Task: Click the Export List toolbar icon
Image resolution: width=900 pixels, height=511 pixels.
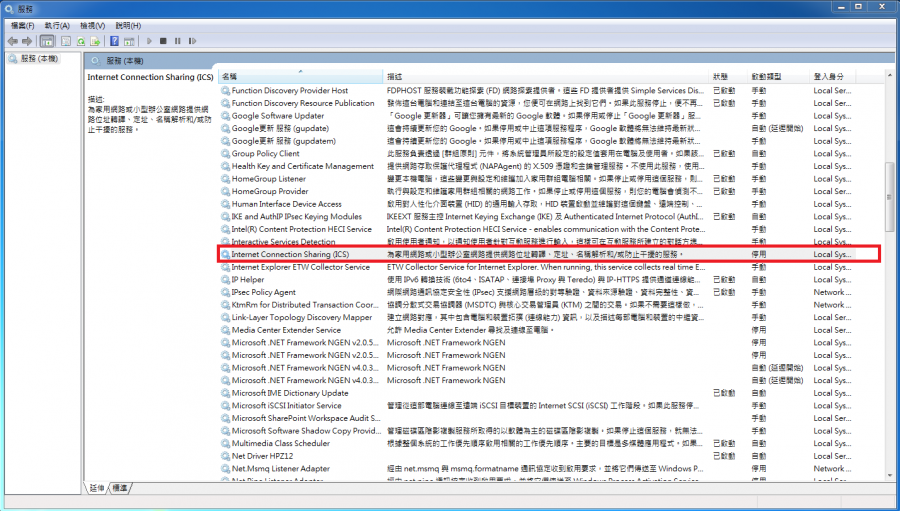Action: [x=98, y=41]
